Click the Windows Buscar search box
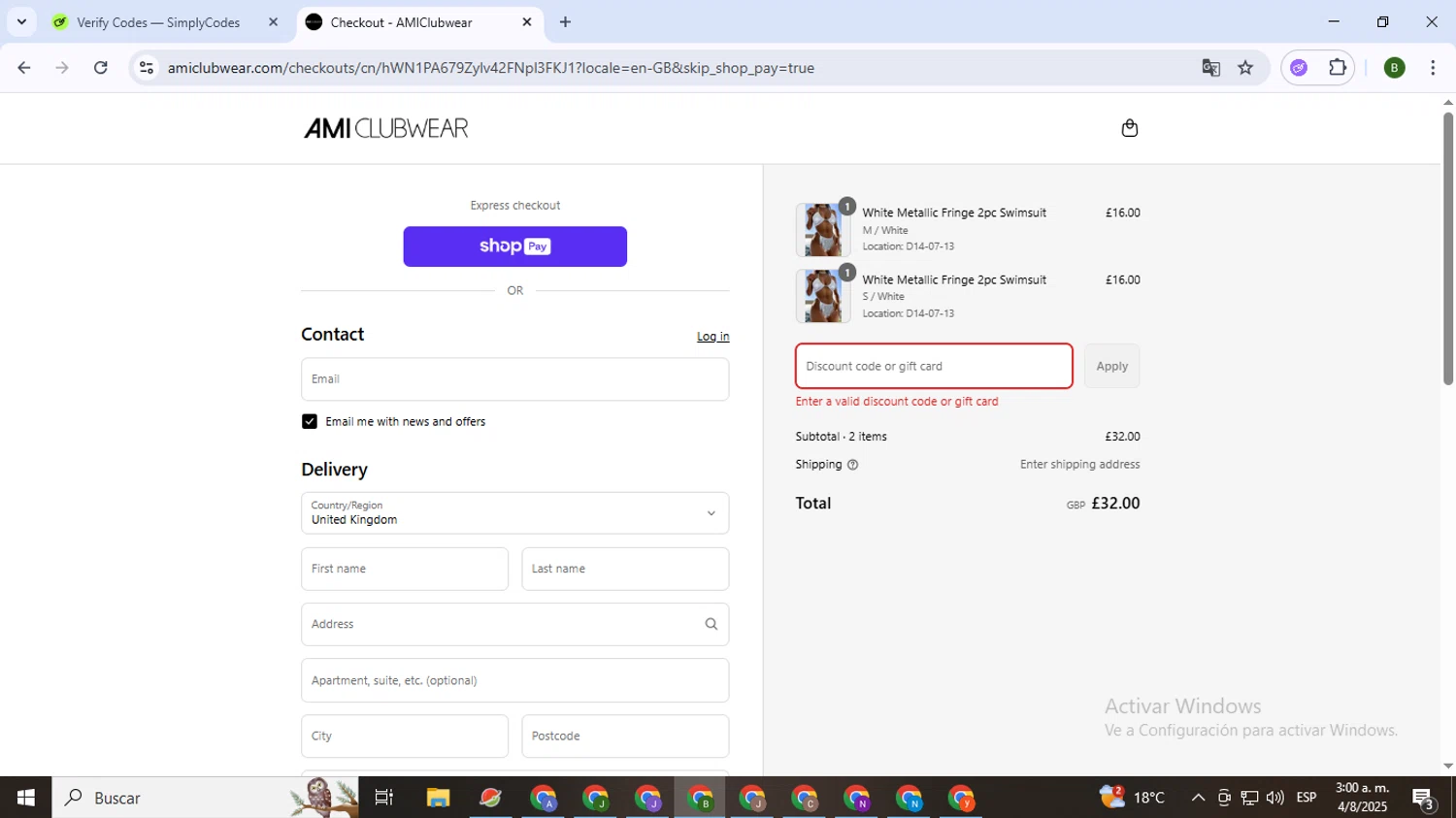Viewport: 1456px width, 818px height. (206, 798)
